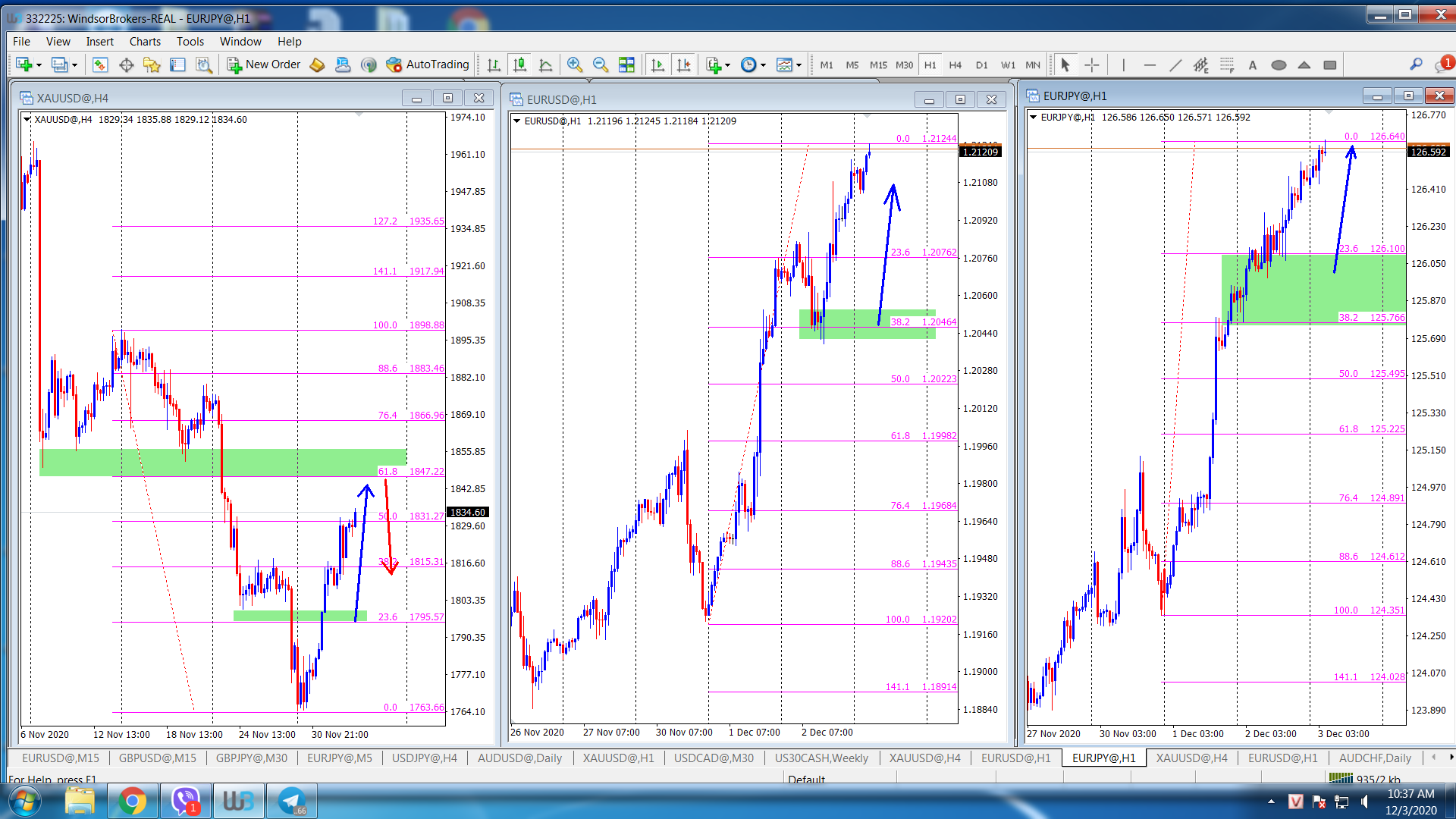Expand the Indicators dropdown arrow
Viewport: 1456px width, 819px height.
click(x=727, y=65)
